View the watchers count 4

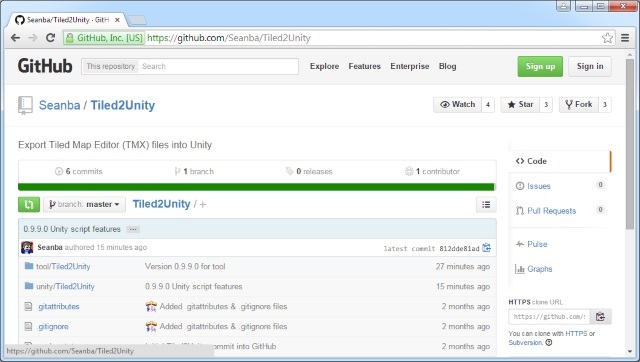click(488, 105)
